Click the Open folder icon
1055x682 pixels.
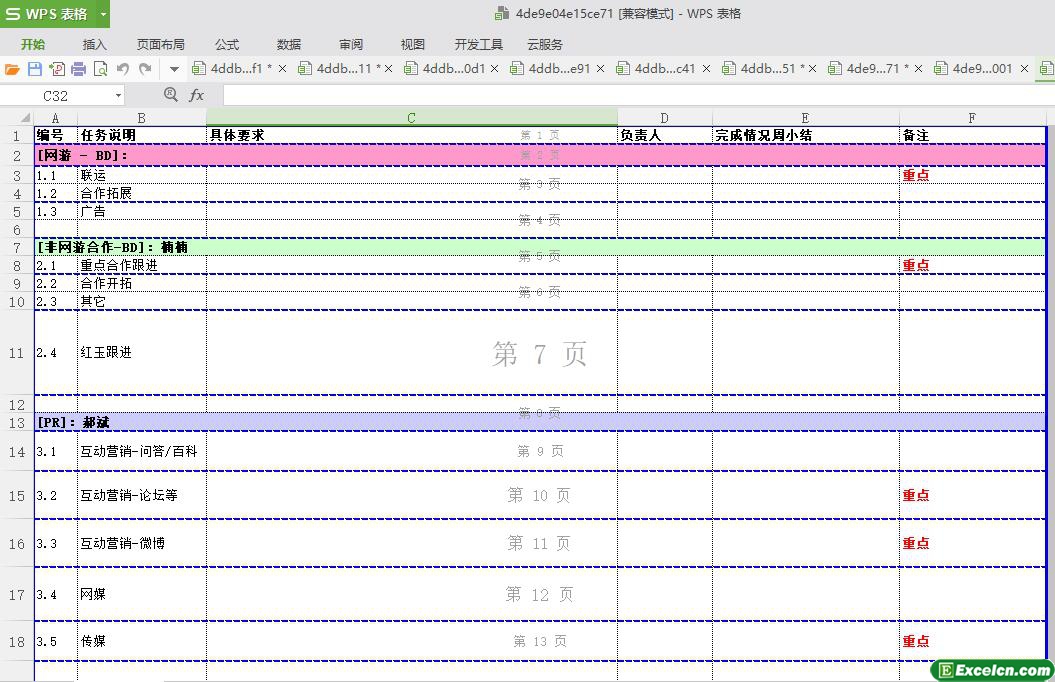click(12, 69)
